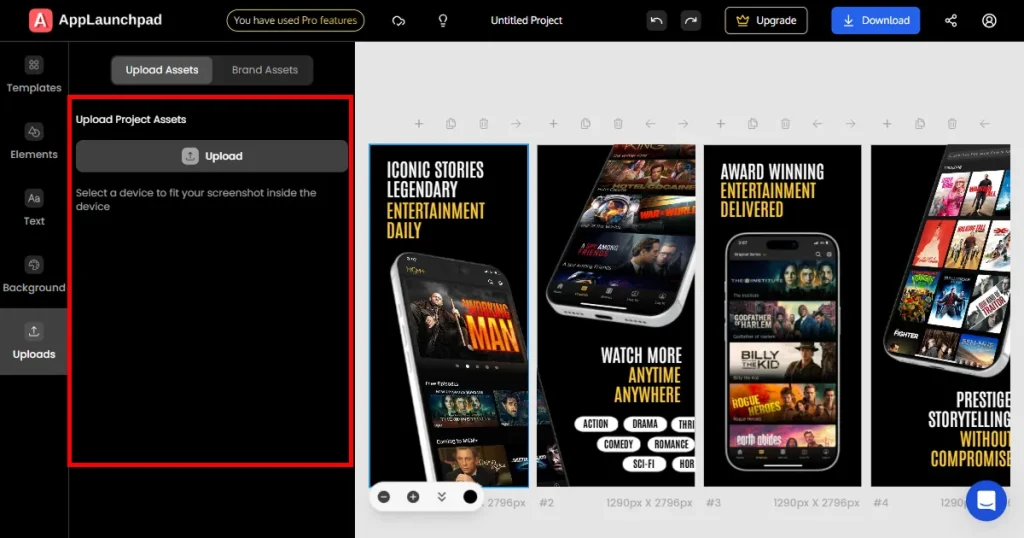Viewport: 1024px width, 538px height.
Task: Add a screen using plus above screenshot #4
Action: (887, 123)
